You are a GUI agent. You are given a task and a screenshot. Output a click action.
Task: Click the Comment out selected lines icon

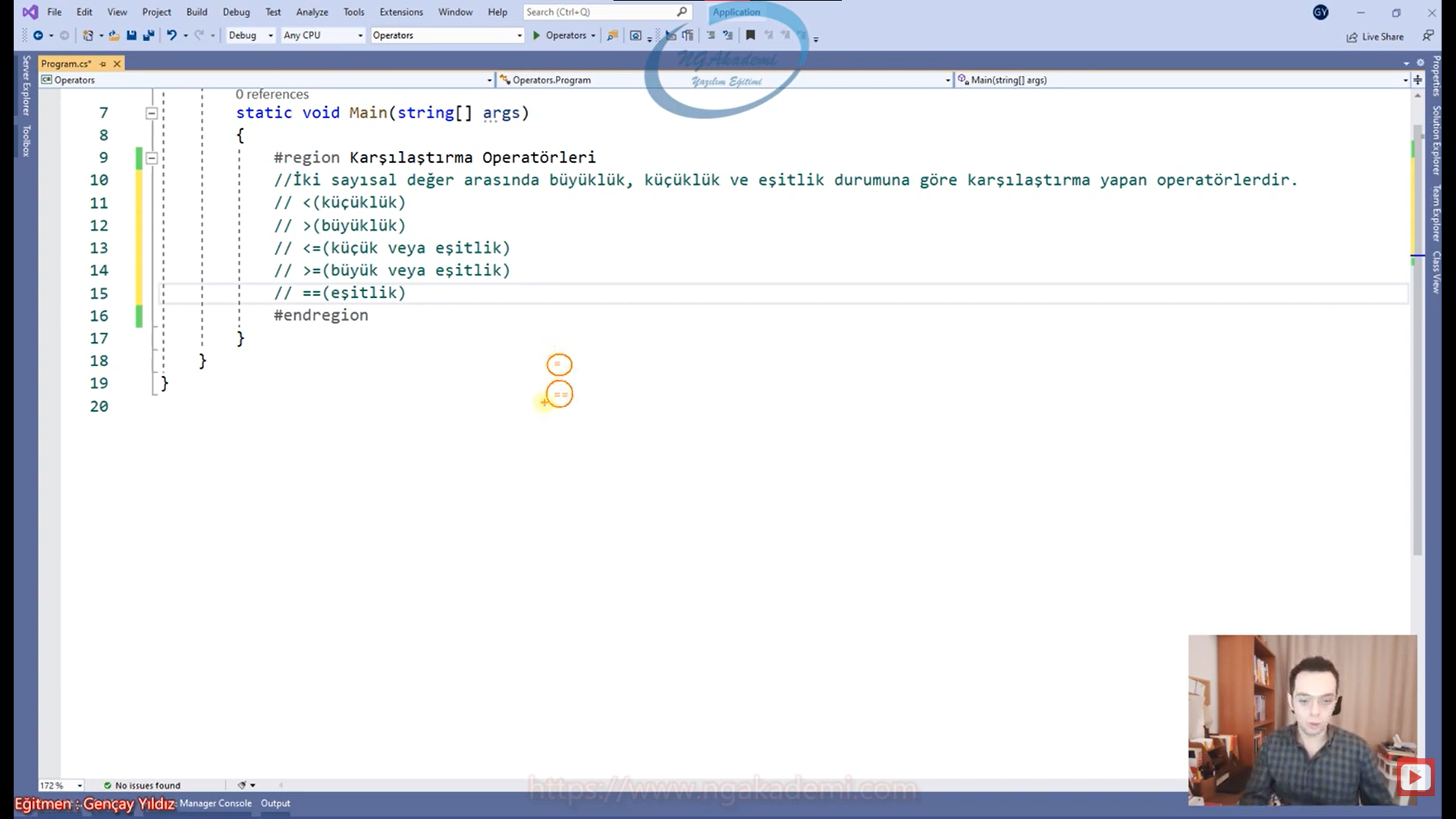coord(711,36)
